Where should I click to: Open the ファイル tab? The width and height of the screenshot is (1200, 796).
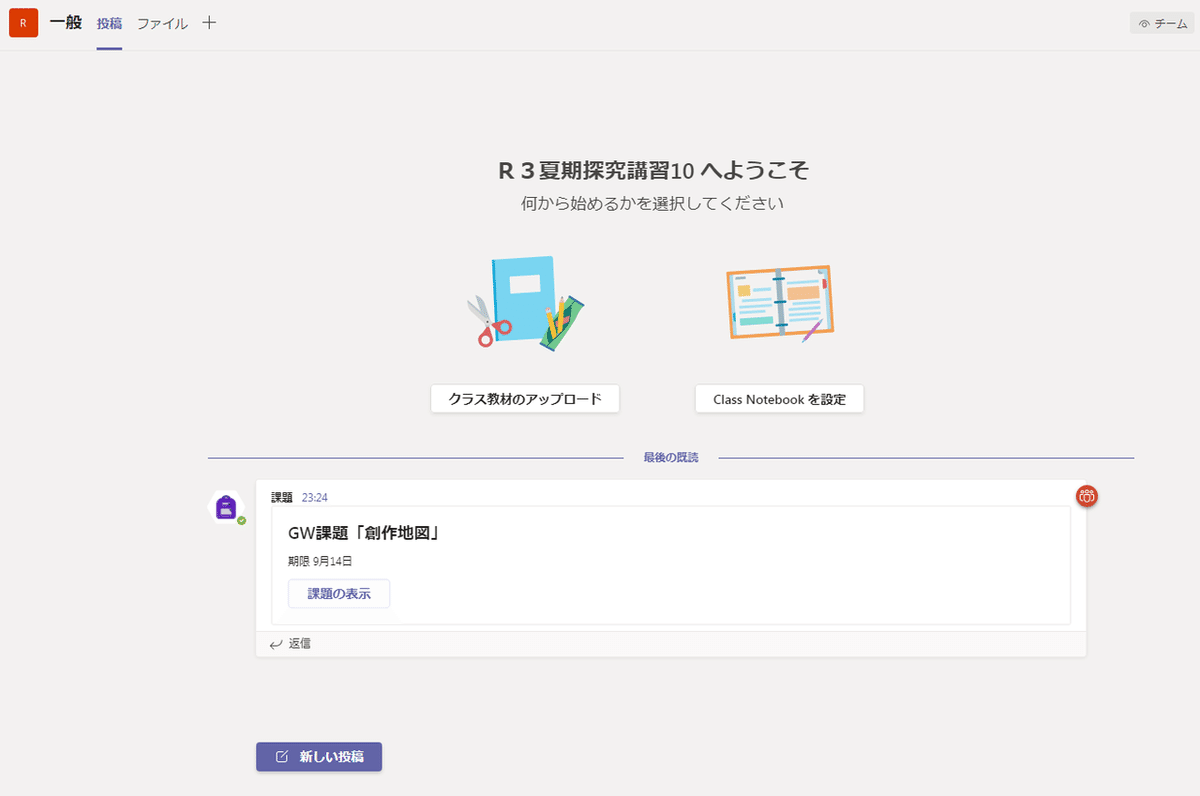[162, 22]
